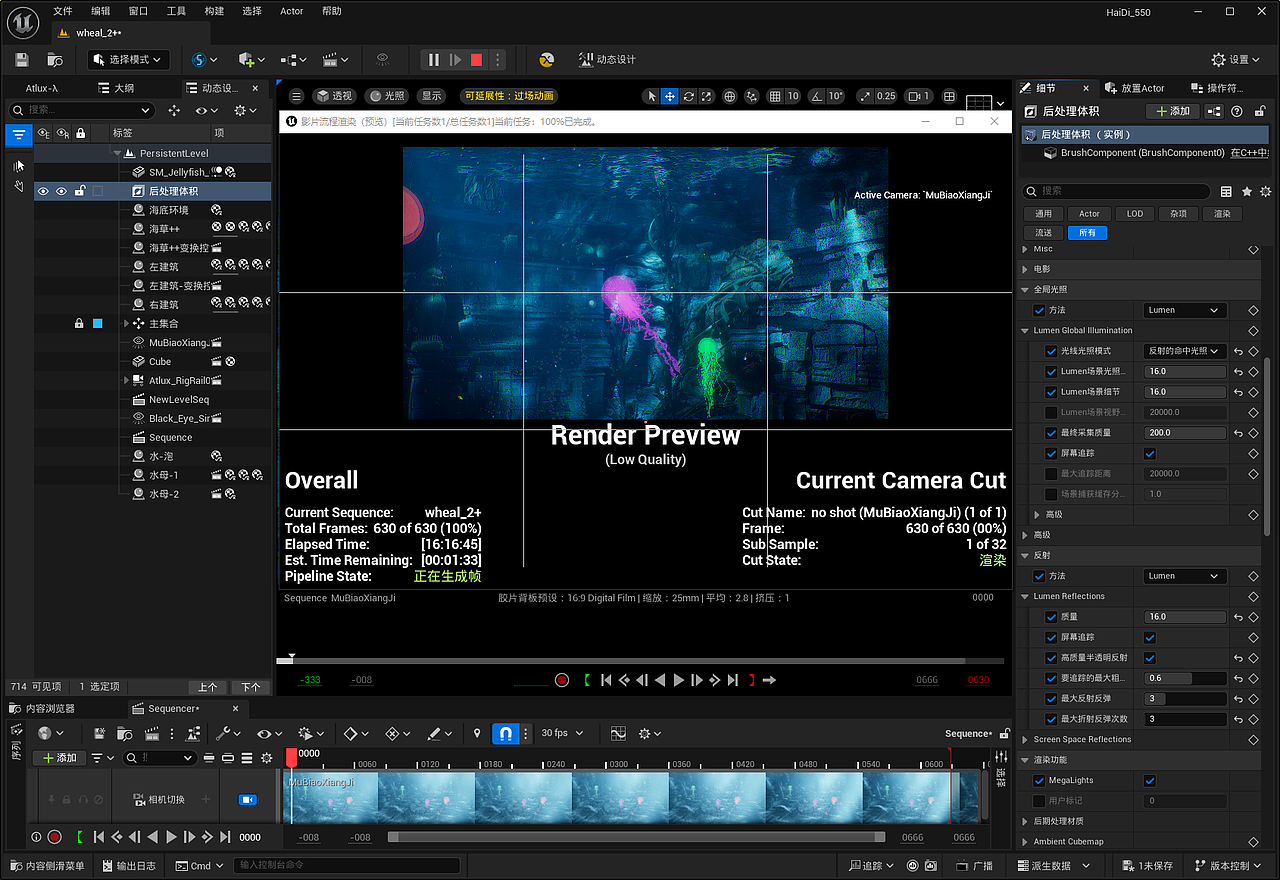This screenshot has width=1280, height=880.
Task: Click the Outliner search field
Action: tap(82, 110)
